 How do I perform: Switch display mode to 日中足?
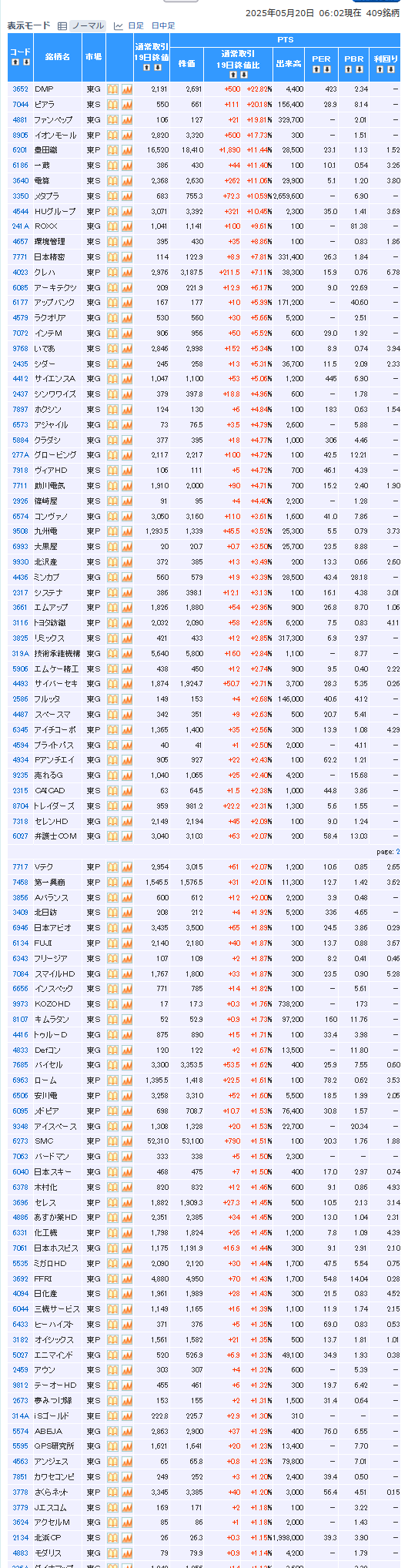(163, 25)
